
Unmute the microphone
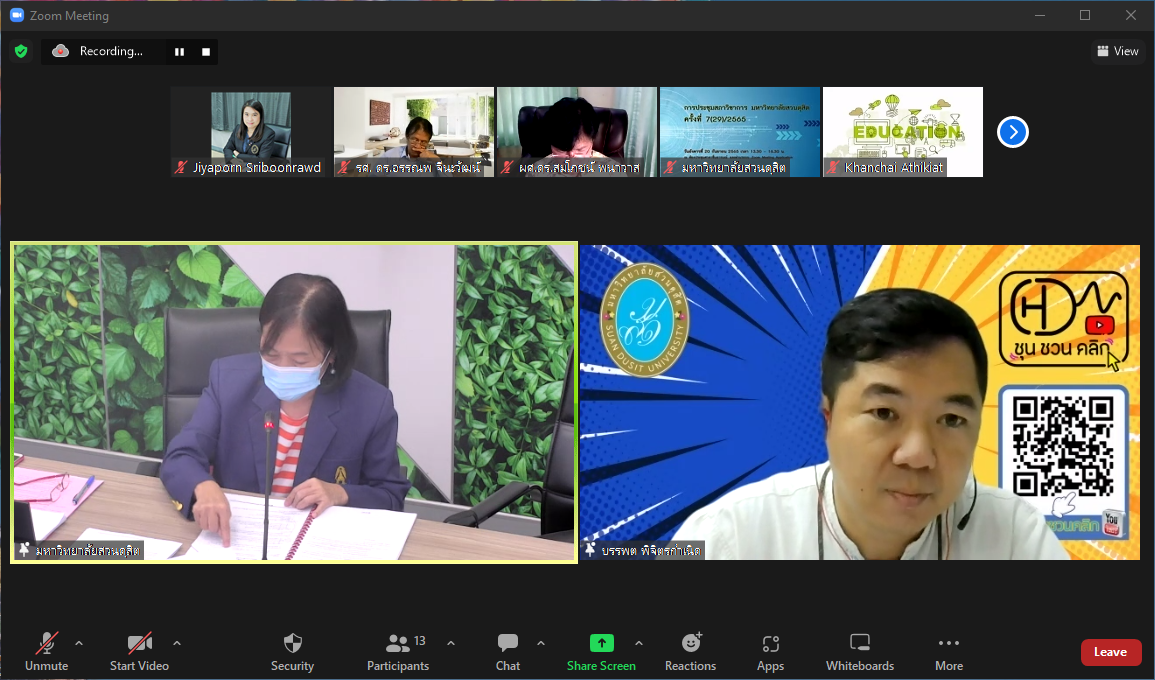pos(46,651)
